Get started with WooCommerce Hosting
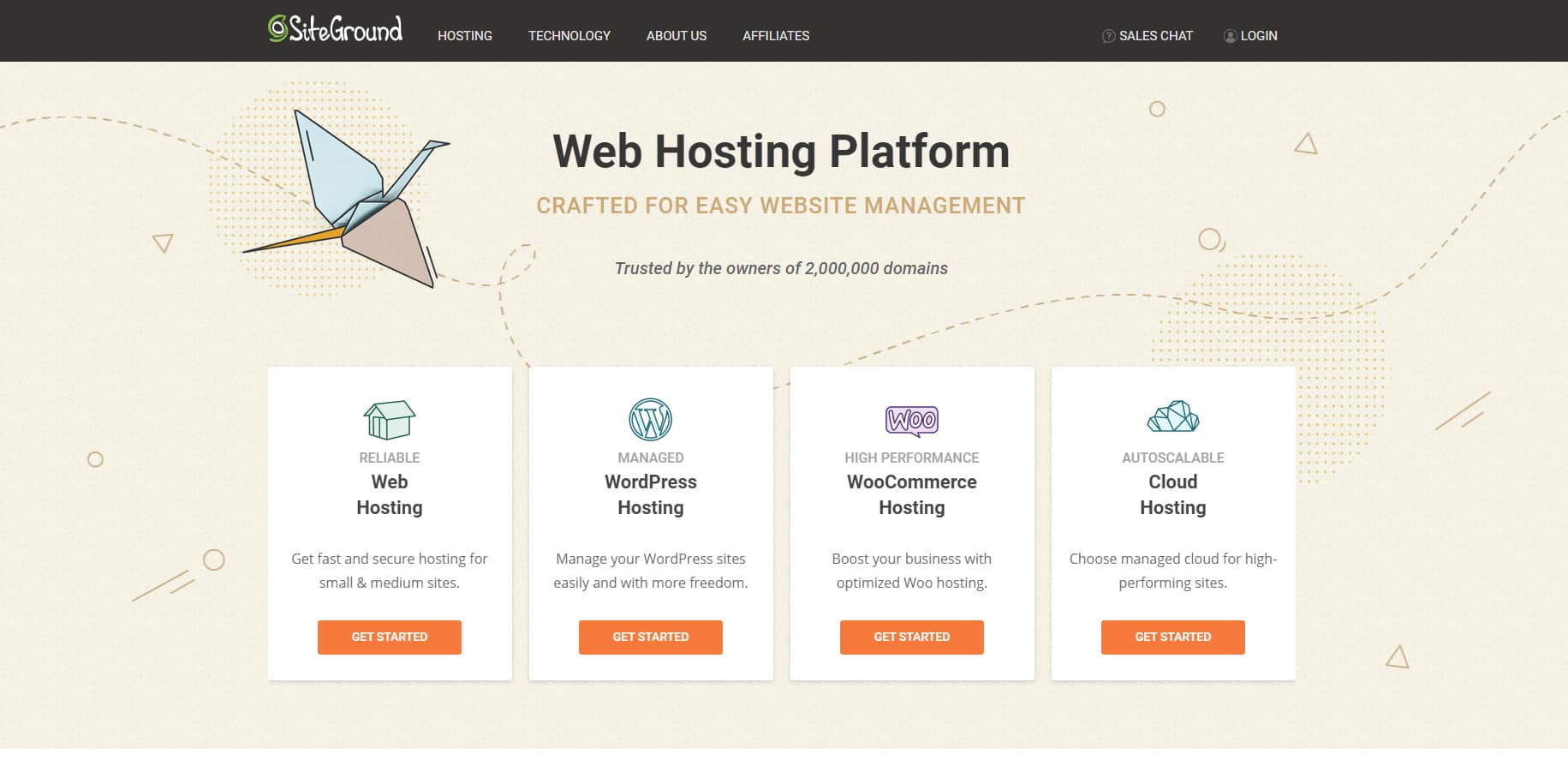The width and height of the screenshot is (1568, 772). (912, 637)
